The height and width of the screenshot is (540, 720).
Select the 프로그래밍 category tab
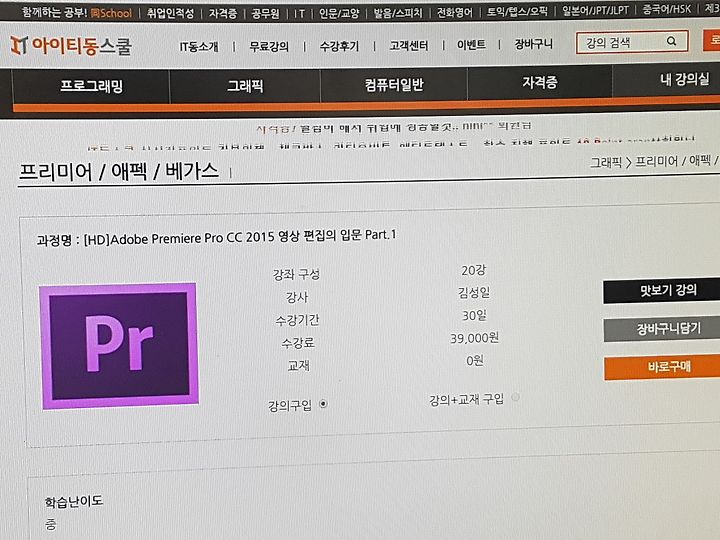click(x=91, y=86)
